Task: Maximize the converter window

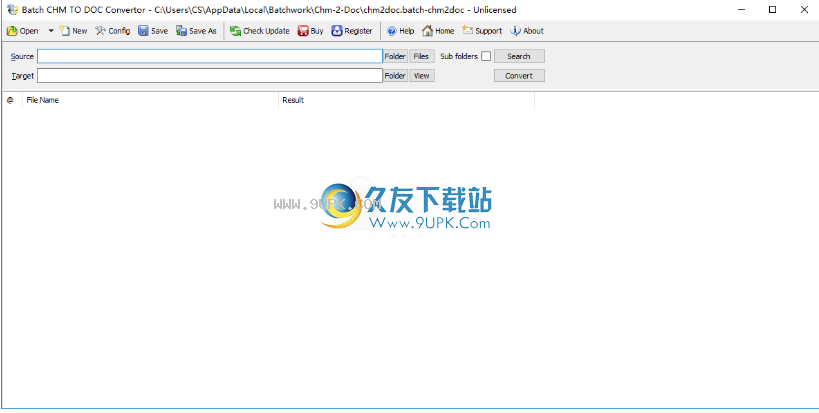Action: click(773, 9)
